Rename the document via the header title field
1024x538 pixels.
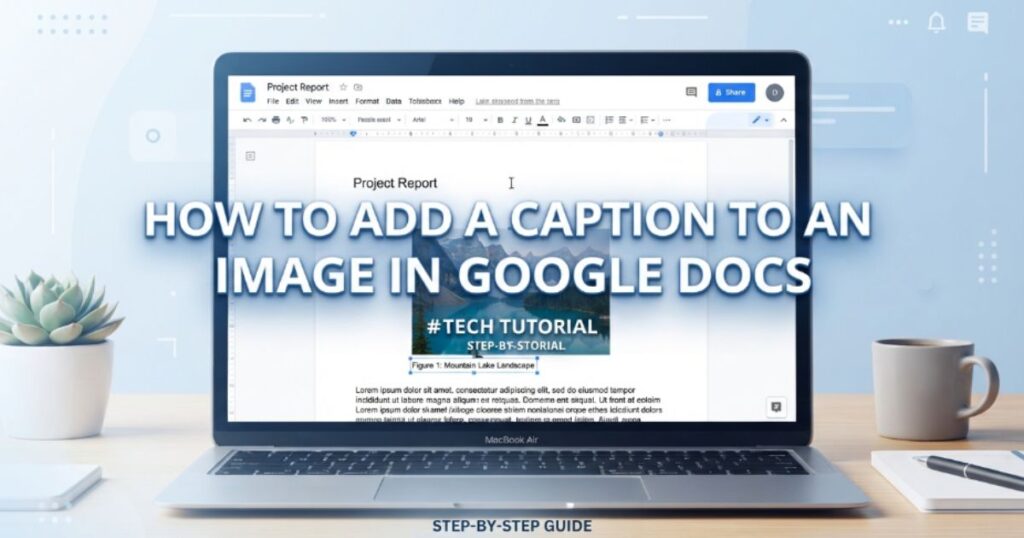pyautogui.click(x=298, y=87)
